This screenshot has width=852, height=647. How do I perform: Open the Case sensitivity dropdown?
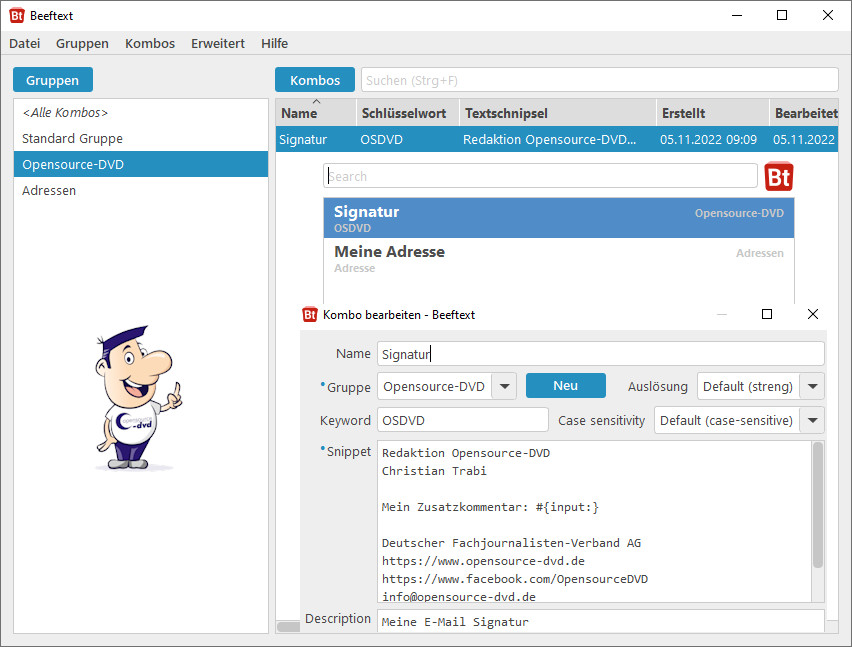(x=813, y=420)
